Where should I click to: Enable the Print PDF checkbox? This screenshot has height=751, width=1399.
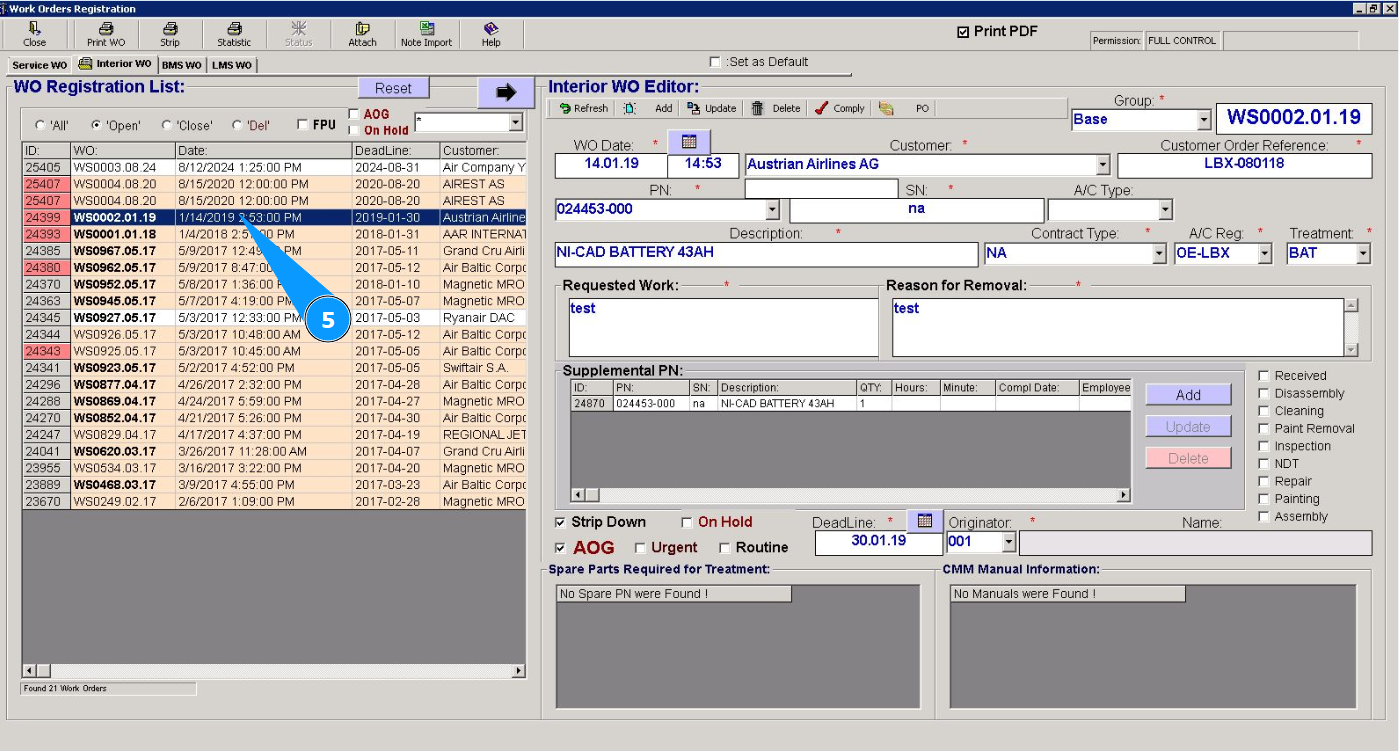tap(963, 32)
